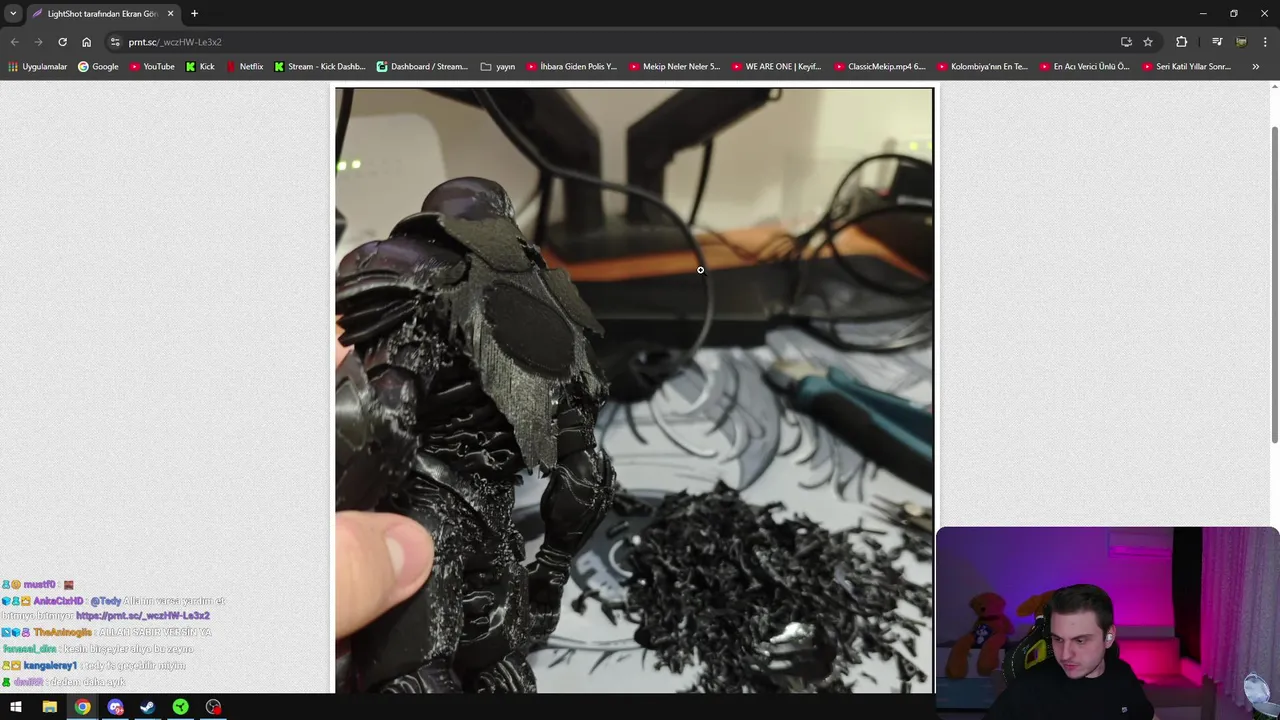Show the hidden bookmarks overflow chevron
The image size is (1280, 720).
point(1255,67)
